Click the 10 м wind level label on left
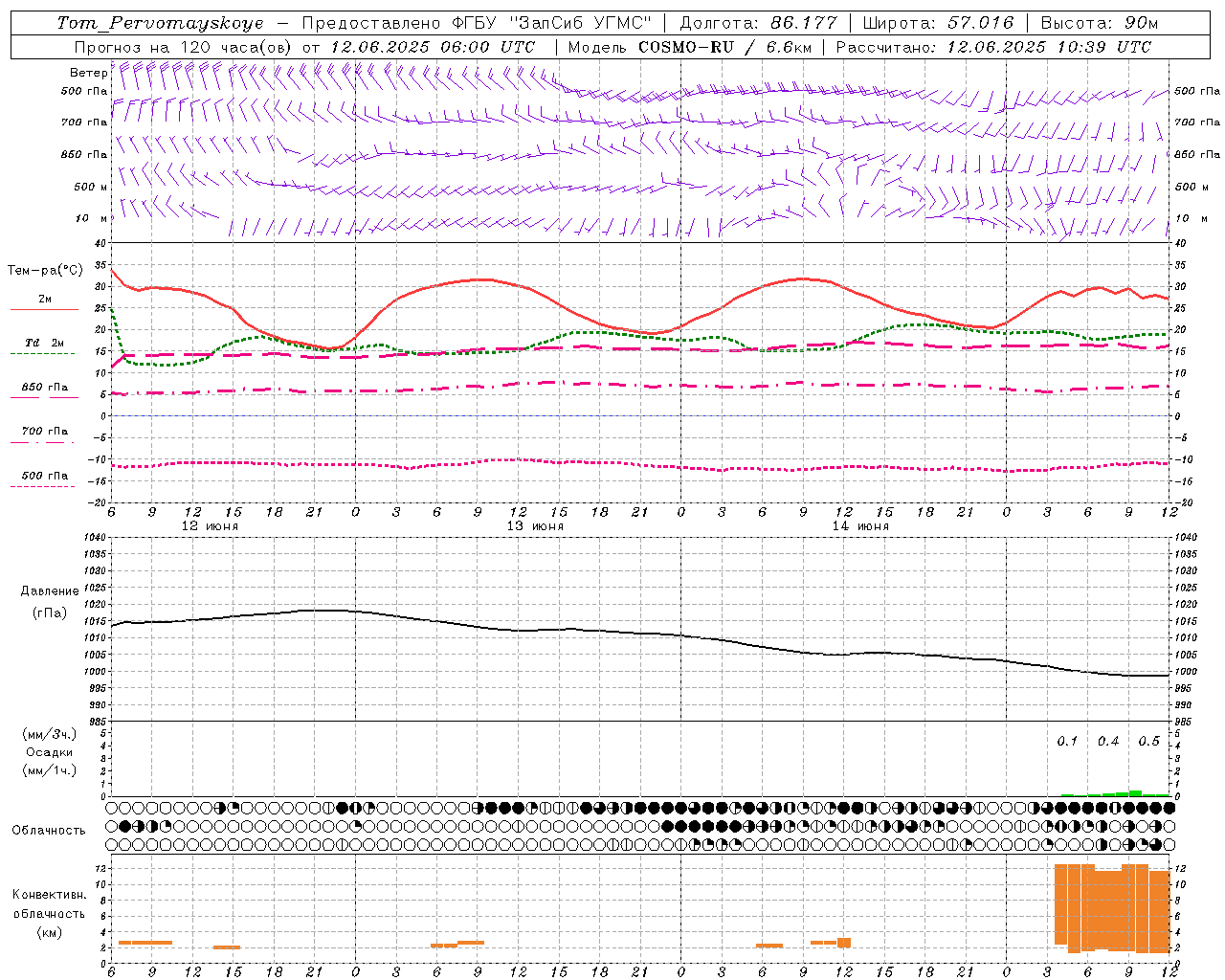This screenshot has width=1225, height=980. (92, 218)
